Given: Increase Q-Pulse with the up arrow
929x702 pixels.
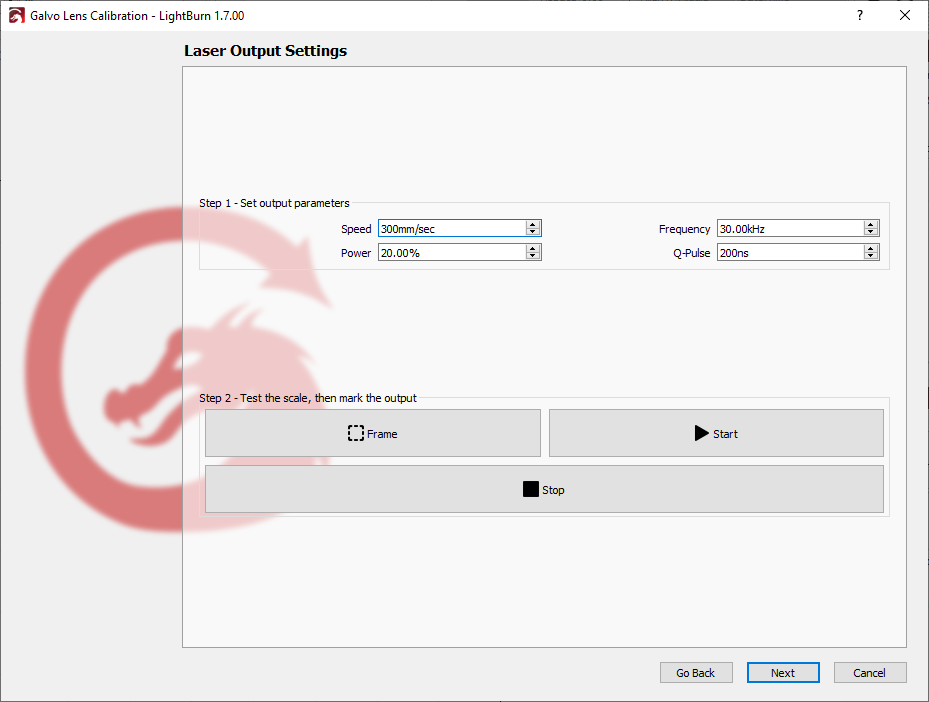Looking at the screenshot, I should tap(871, 249).
